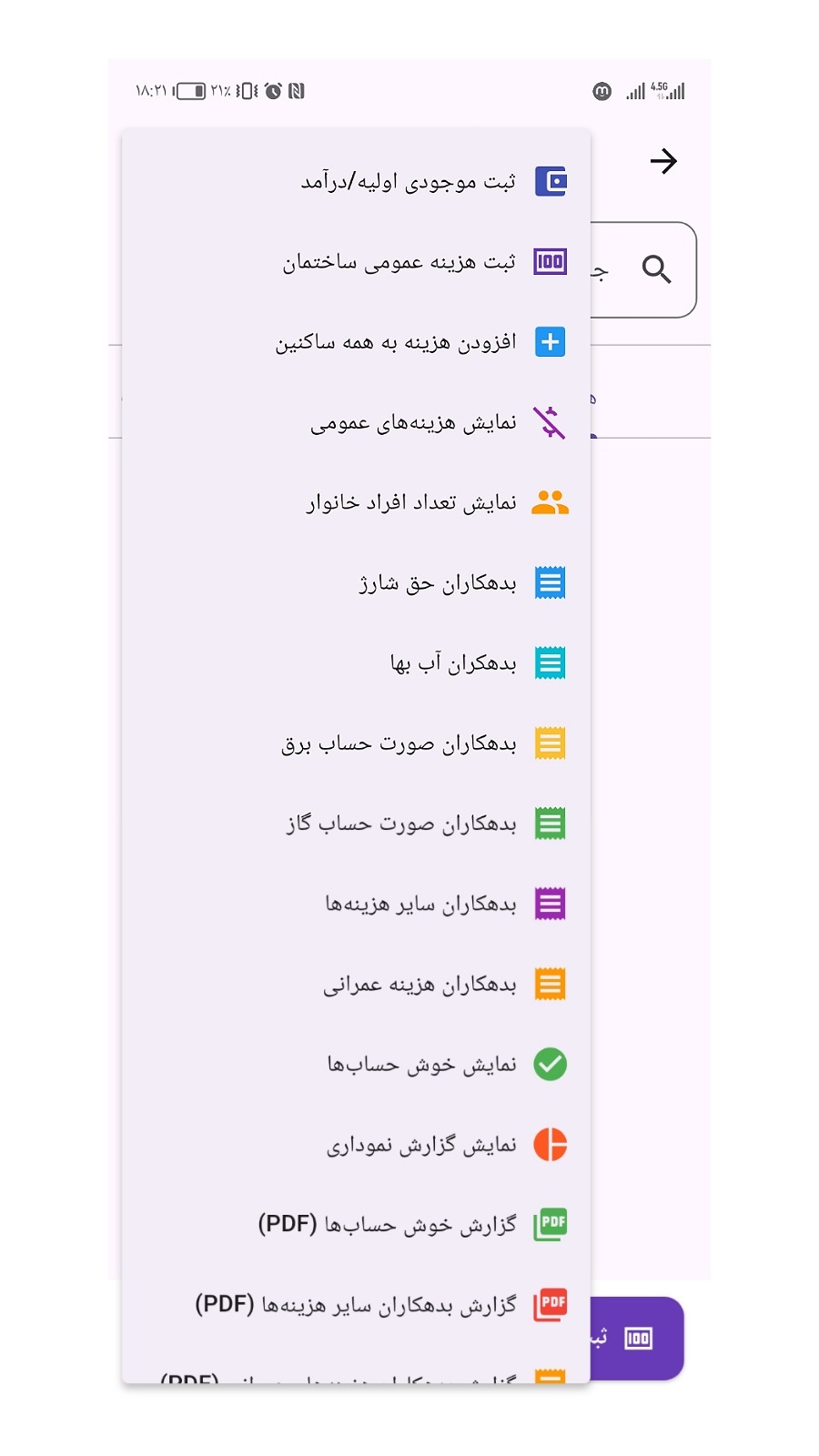Tap the red PDF icon

(550, 1304)
